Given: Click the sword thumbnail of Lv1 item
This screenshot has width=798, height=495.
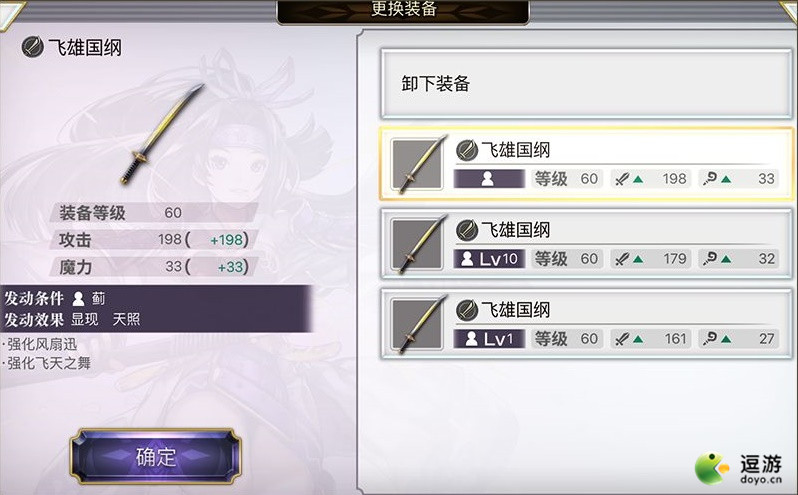Looking at the screenshot, I should pos(417,324).
